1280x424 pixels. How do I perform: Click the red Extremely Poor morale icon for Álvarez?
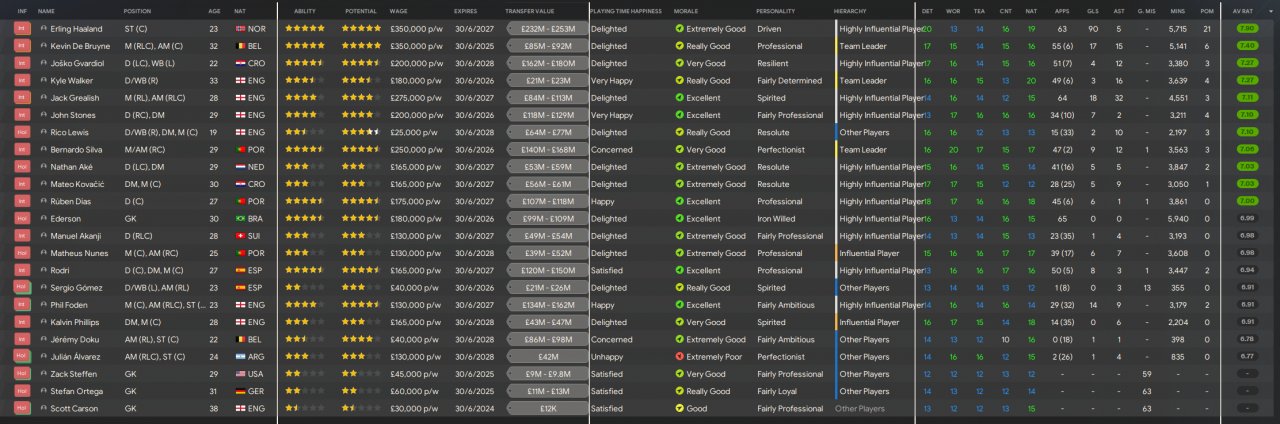click(680, 357)
